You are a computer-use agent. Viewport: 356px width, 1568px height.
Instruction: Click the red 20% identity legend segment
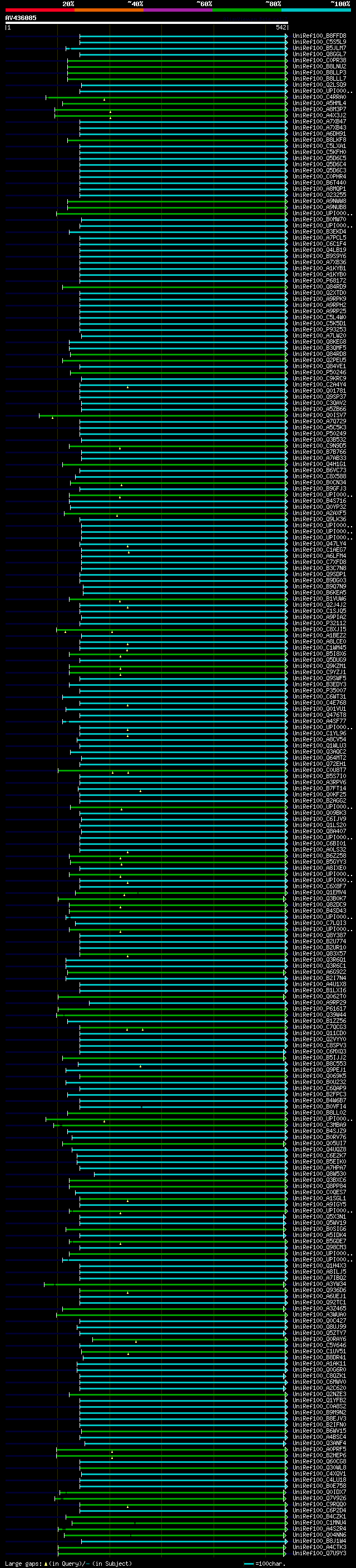pyautogui.click(x=40, y=10)
